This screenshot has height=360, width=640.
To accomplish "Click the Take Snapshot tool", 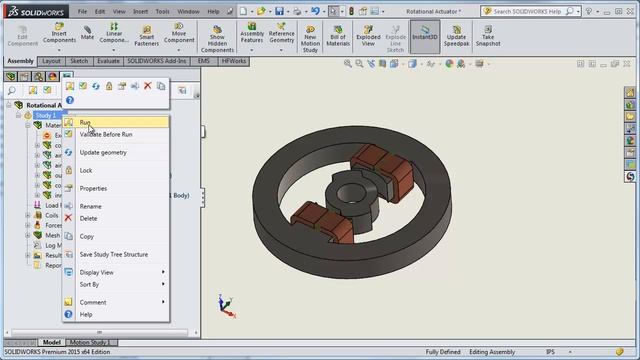I will coord(488,36).
